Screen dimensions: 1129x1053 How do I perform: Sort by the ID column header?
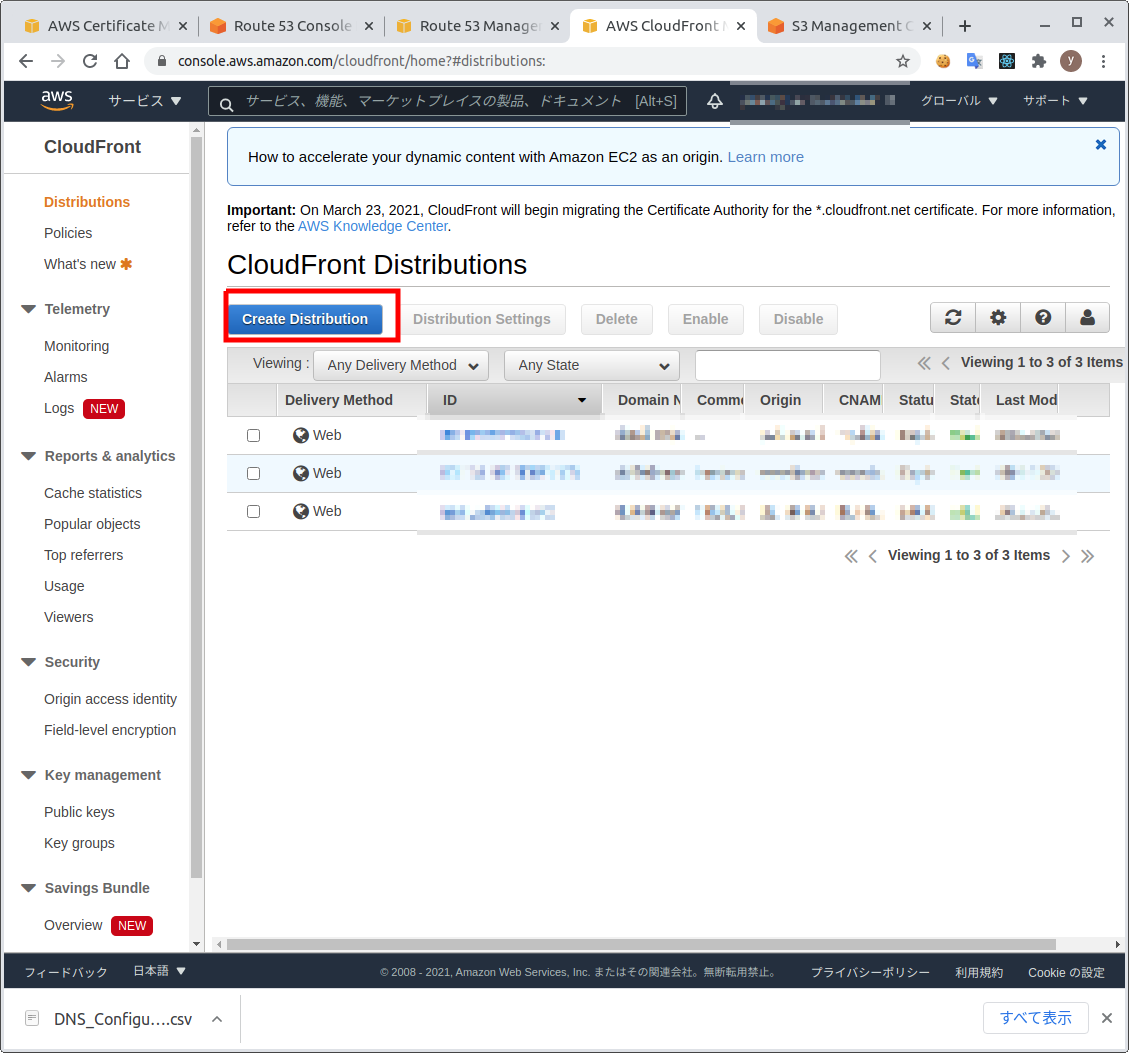(x=514, y=400)
